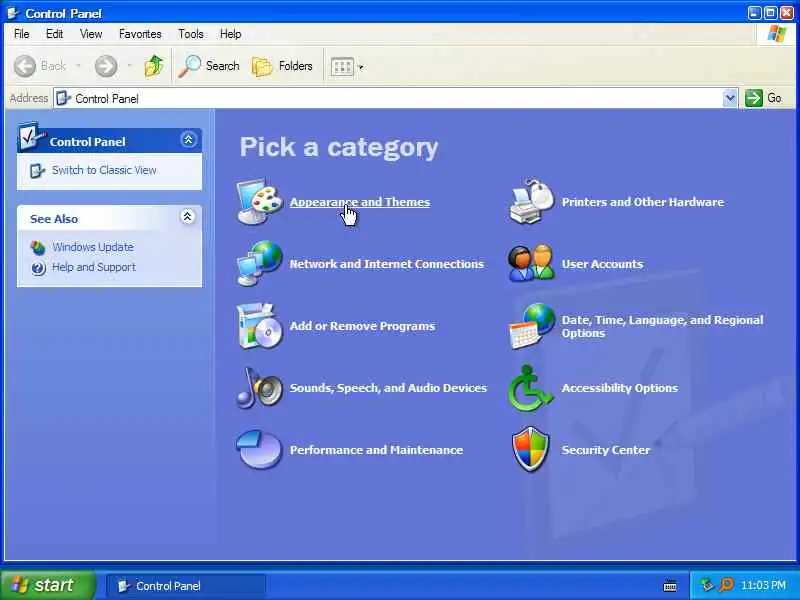Viewport: 800px width, 600px height.
Task: Click the Add or Remove Programs CD icon
Action: click(x=259, y=326)
